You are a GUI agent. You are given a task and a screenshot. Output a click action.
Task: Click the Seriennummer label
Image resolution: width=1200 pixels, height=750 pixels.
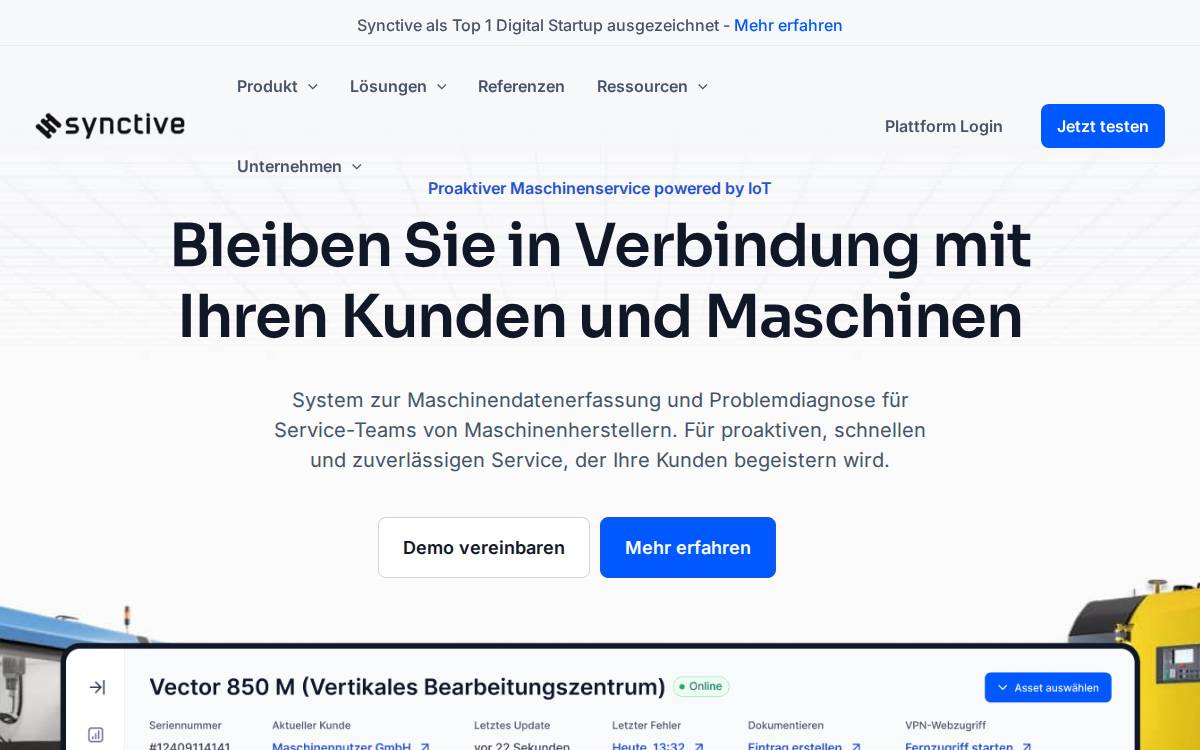185,725
